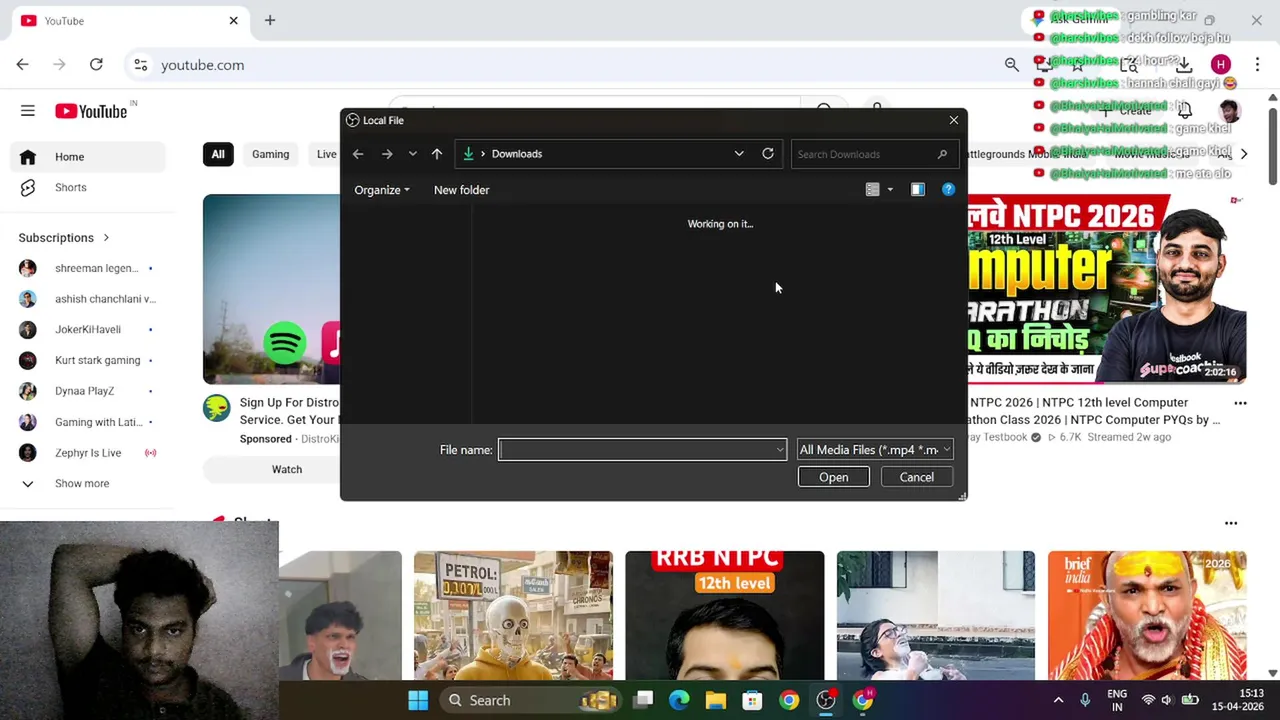Open Shorts in YouTube sidebar
Screen dimensions: 1280x720
pyautogui.click(x=88, y=188)
